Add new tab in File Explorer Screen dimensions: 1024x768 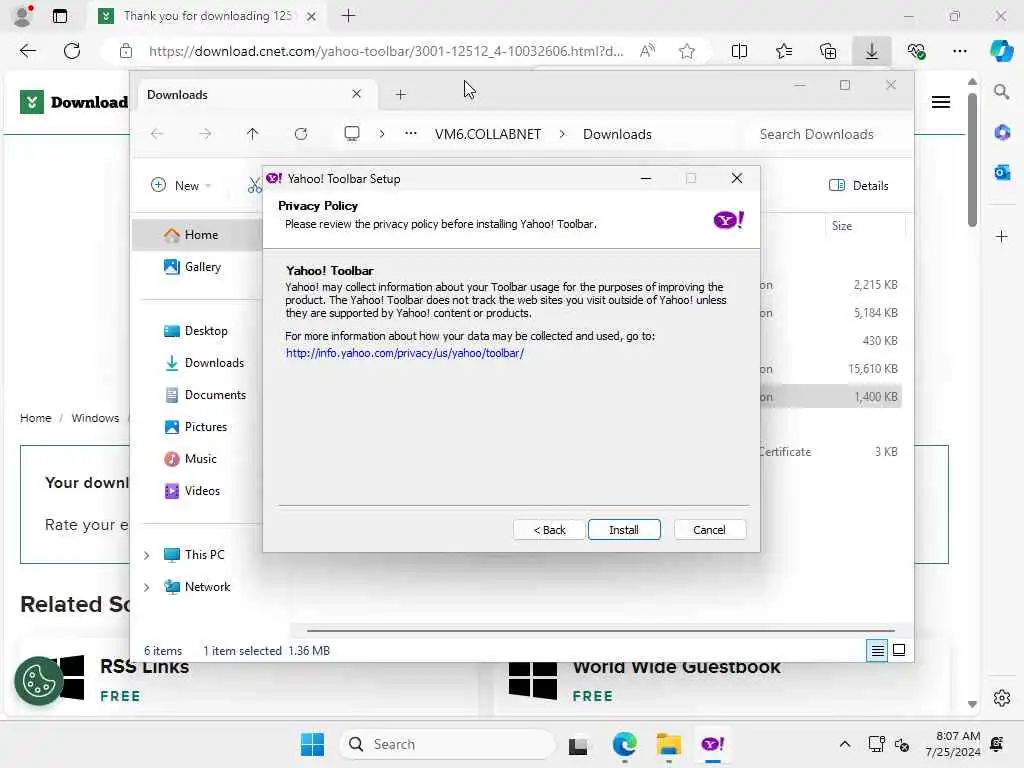[x=400, y=95]
